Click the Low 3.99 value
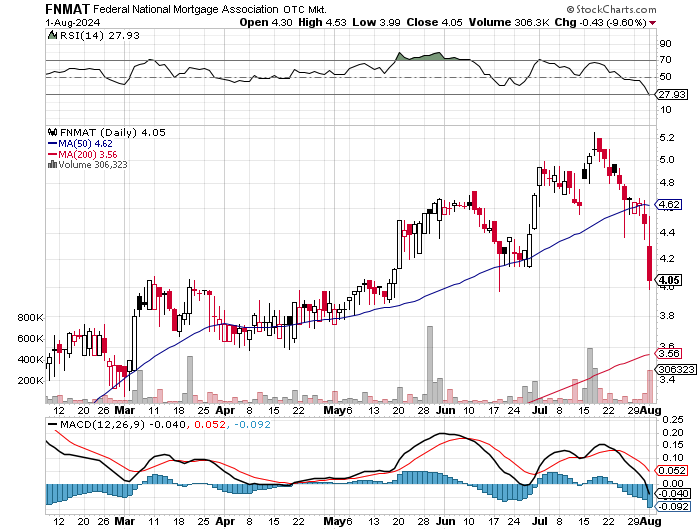700x530 pixels. click(376, 22)
